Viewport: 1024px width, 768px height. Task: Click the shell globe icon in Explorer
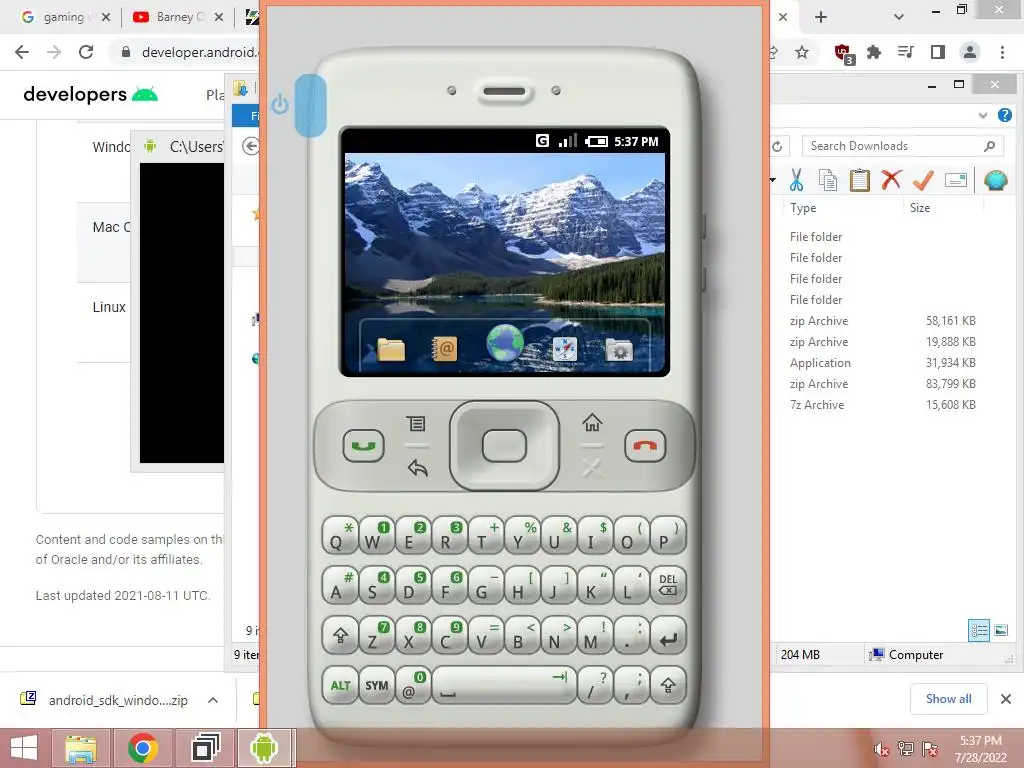pos(995,180)
